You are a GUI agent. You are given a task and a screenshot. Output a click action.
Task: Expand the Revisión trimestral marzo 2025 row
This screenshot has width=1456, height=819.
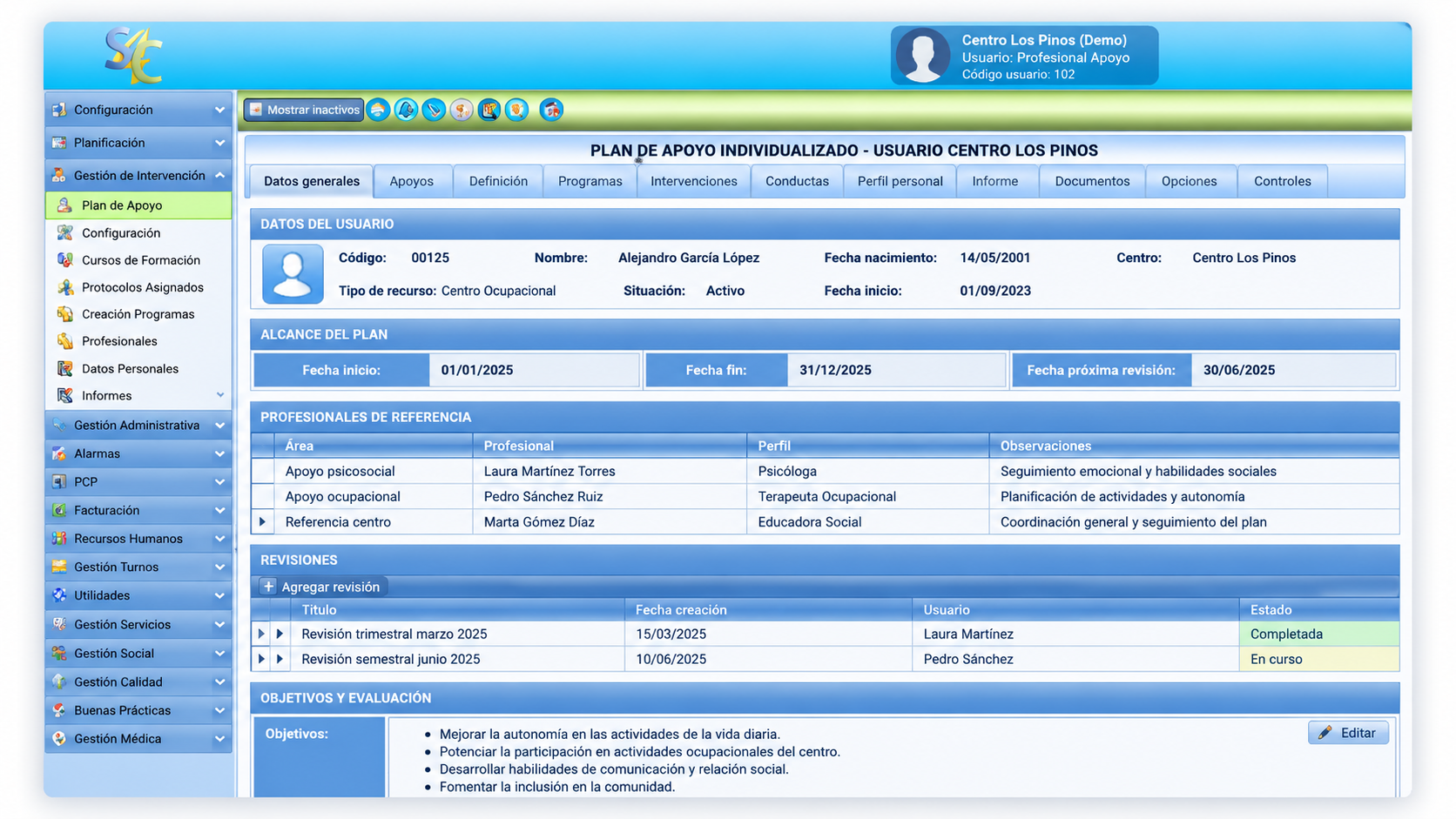click(x=261, y=634)
